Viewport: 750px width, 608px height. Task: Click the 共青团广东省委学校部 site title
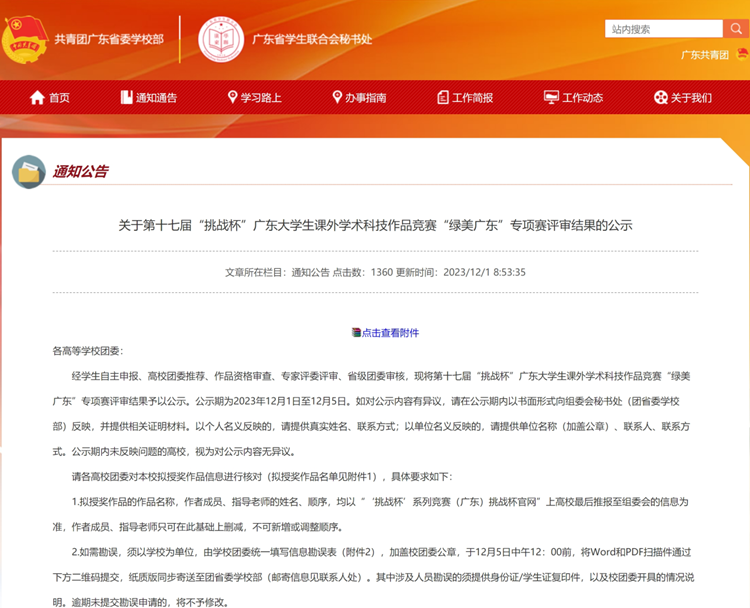pos(109,39)
